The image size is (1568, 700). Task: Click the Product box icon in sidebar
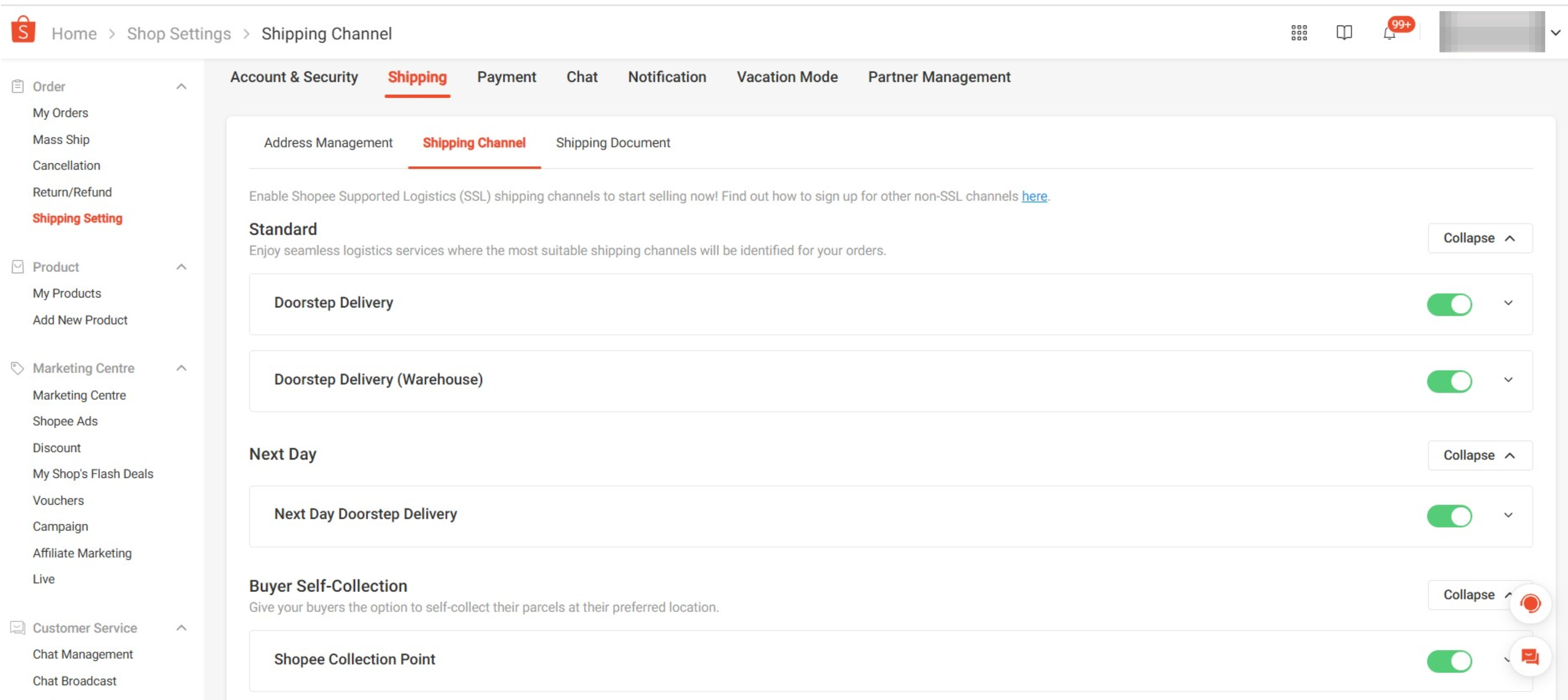(17, 266)
